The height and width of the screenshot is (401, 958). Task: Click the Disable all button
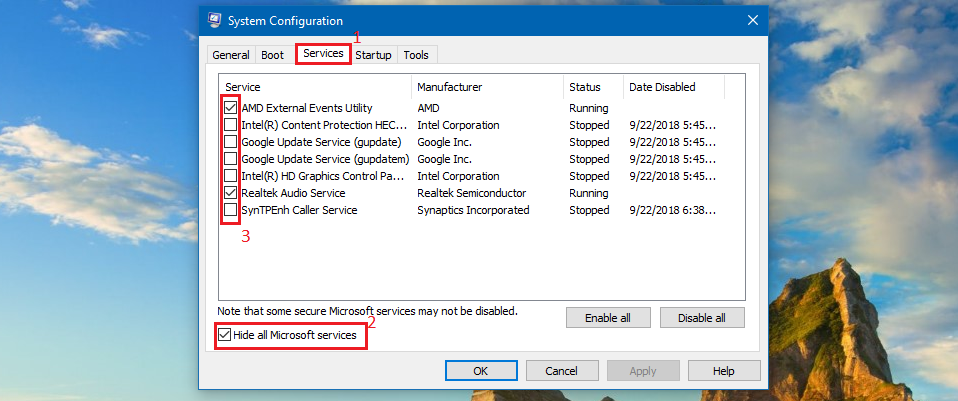702,318
